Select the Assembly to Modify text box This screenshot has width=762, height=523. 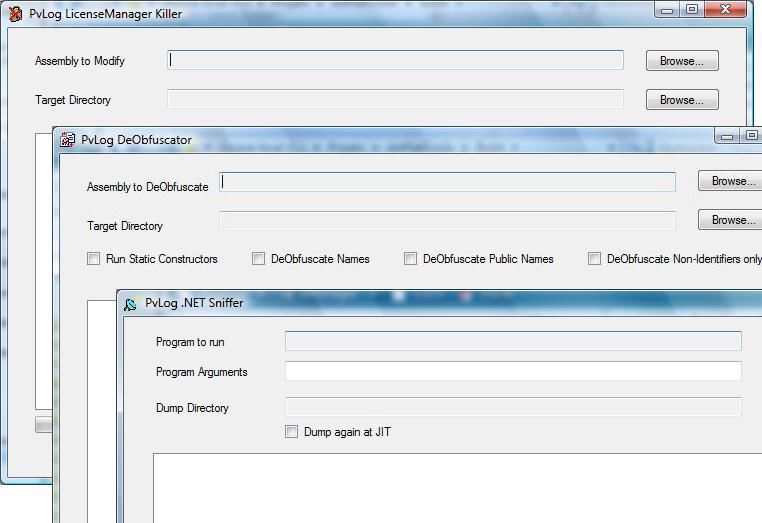pos(395,61)
